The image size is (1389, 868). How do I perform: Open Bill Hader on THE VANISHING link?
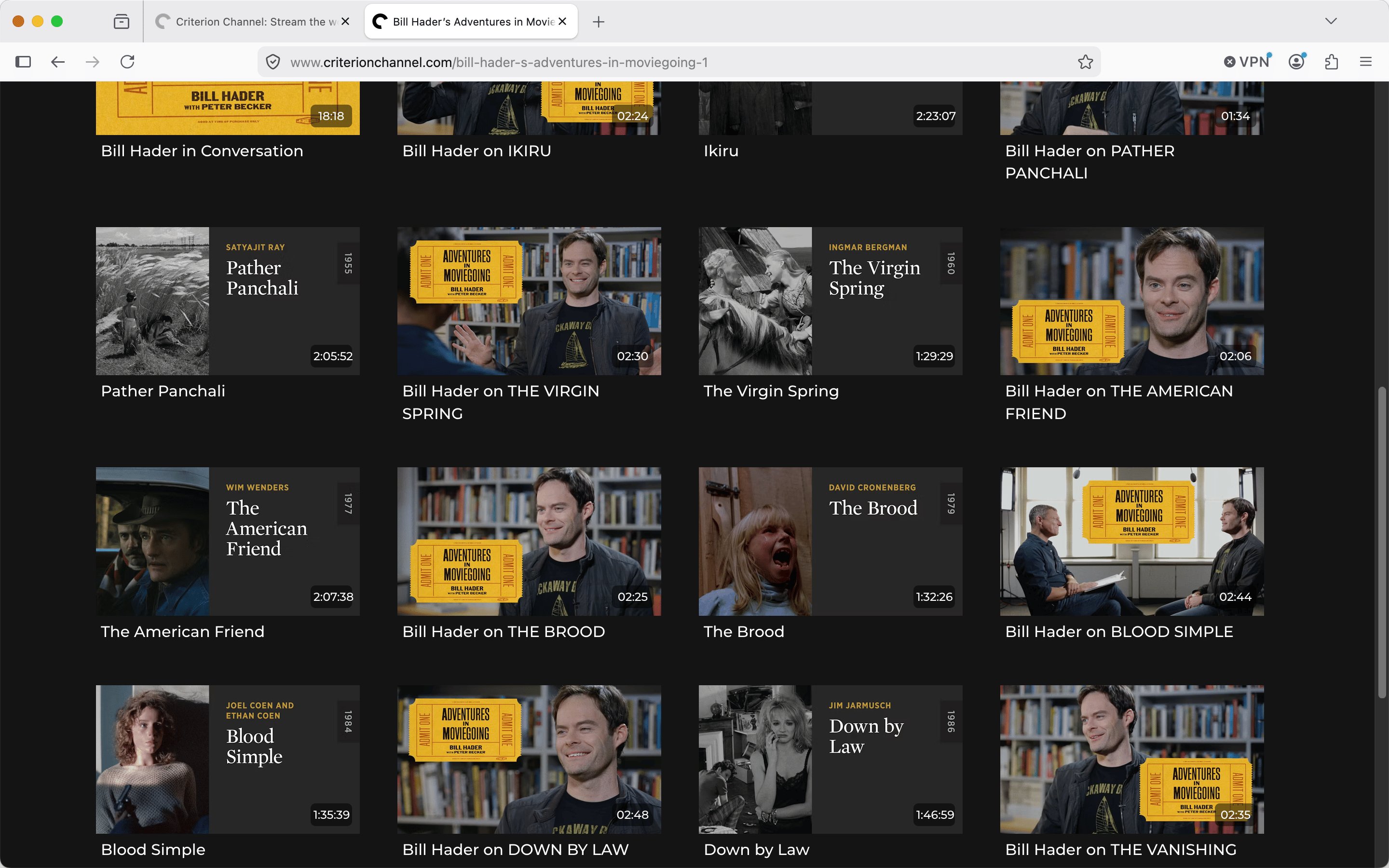tap(1120, 850)
